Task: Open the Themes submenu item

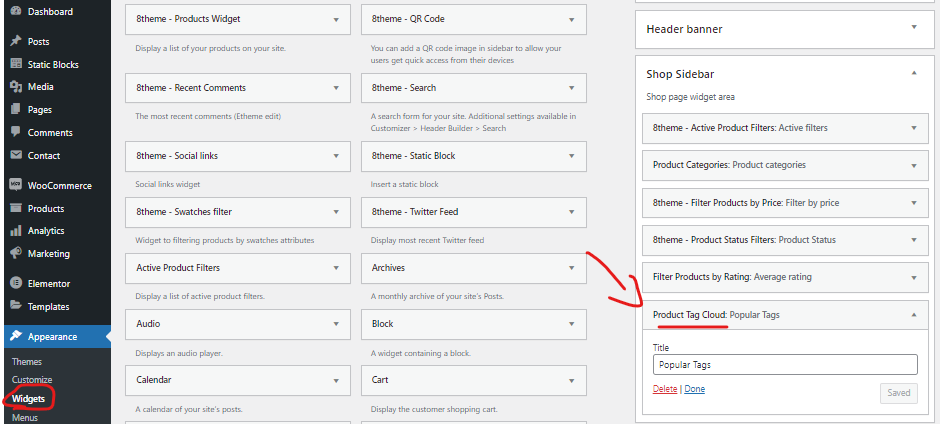Action: (27, 362)
